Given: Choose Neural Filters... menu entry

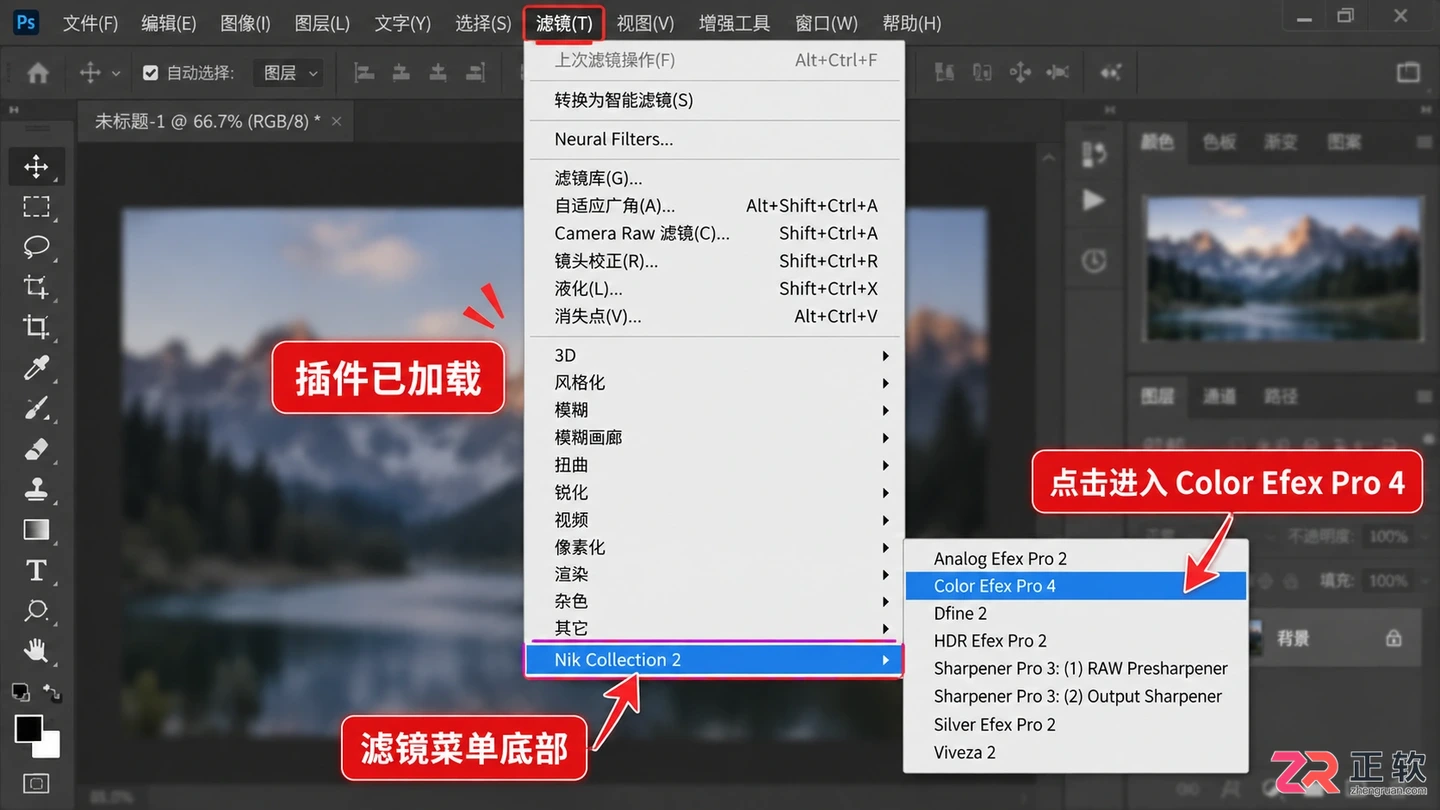Looking at the screenshot, I should [x=715, y=139].
